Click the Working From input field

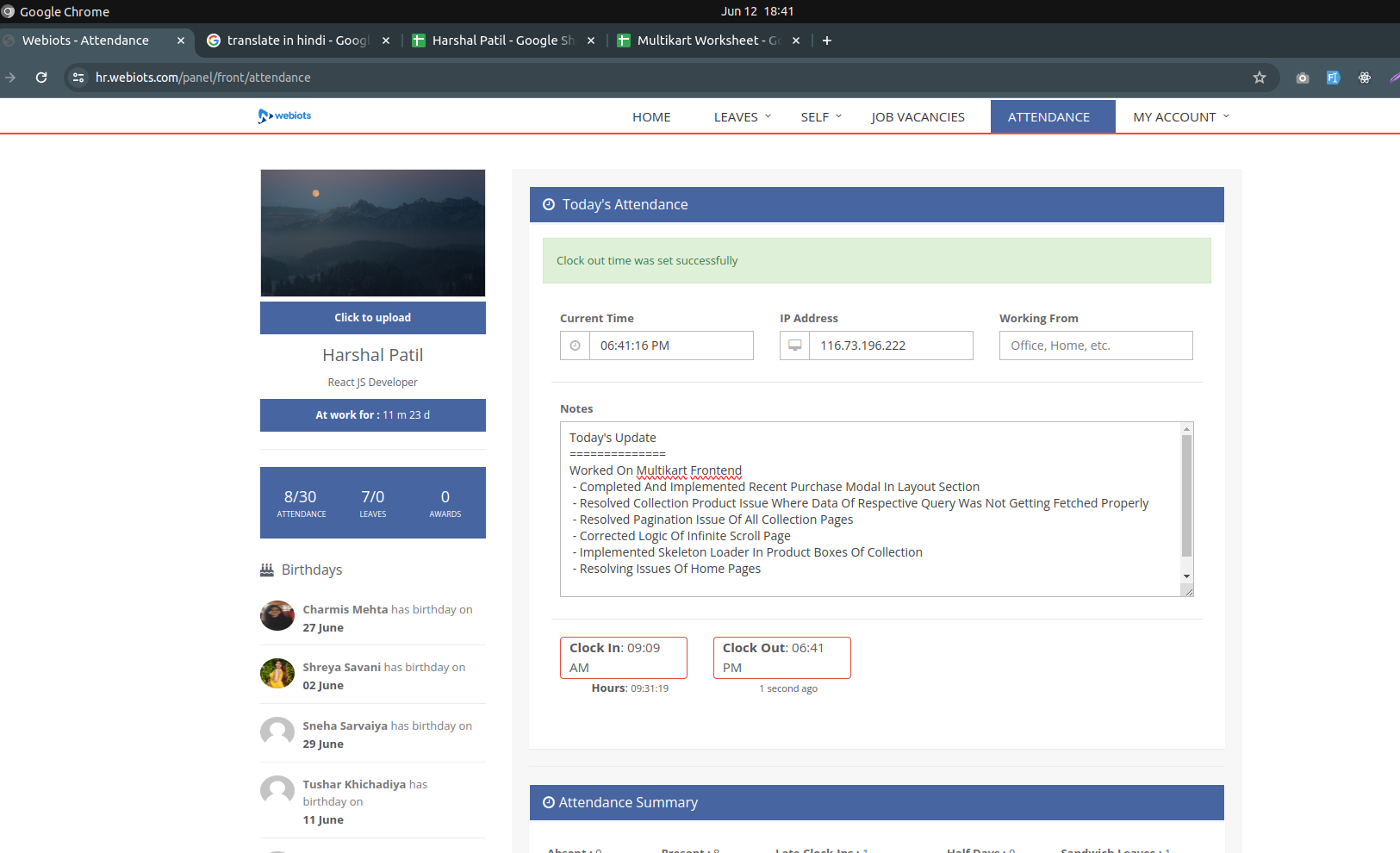(1095, 346)
